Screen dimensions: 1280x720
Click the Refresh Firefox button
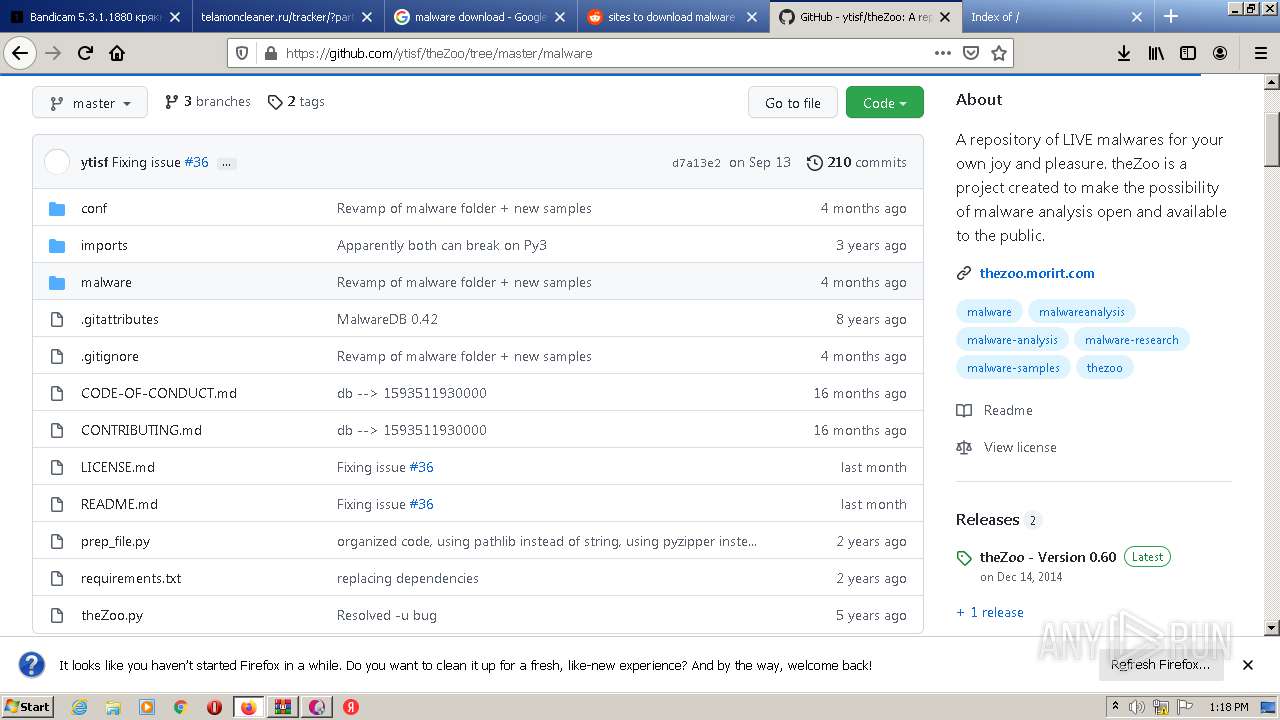(1160, 664)
